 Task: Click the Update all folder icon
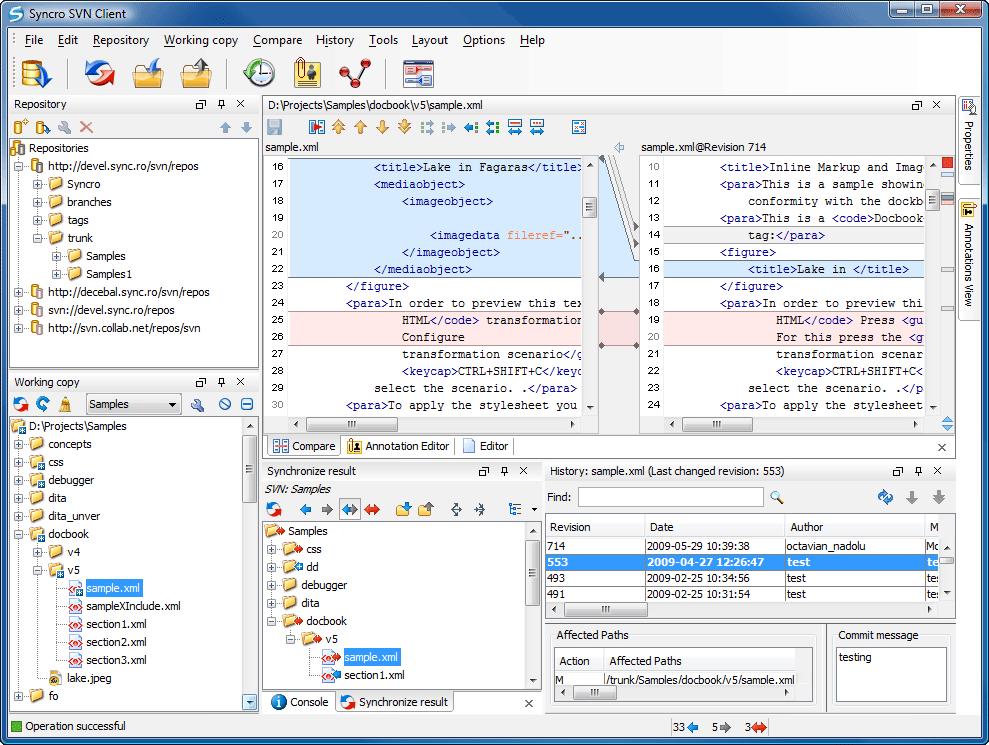(x=403, y=509)
